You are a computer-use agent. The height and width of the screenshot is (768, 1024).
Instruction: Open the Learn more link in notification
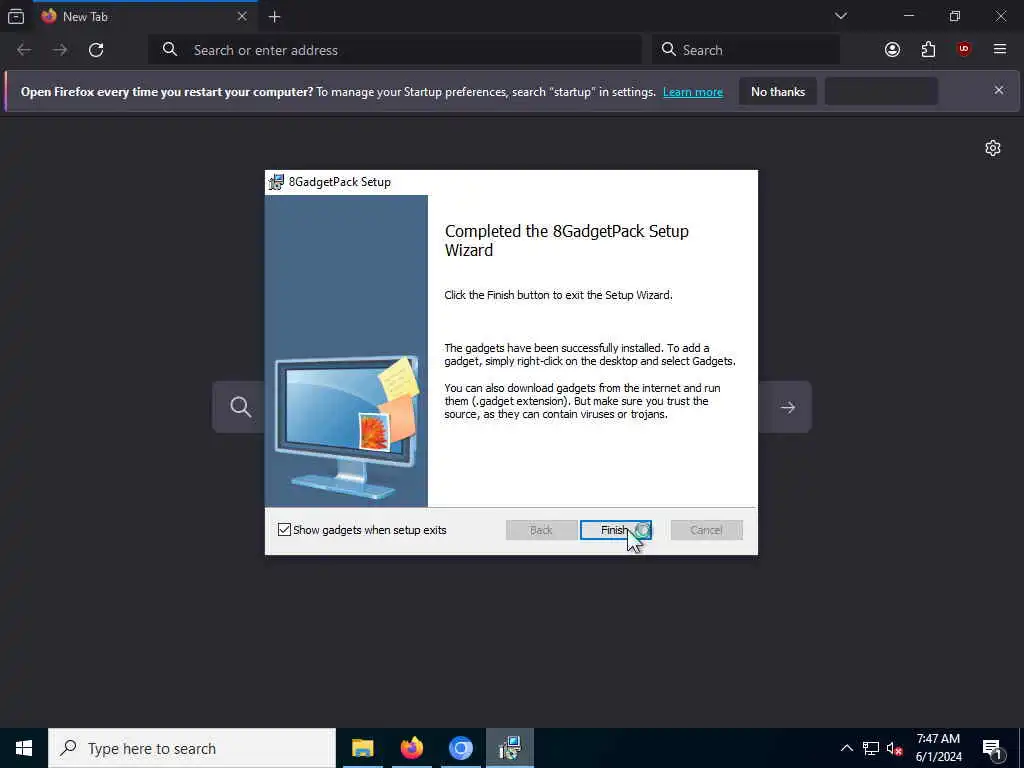693,92
